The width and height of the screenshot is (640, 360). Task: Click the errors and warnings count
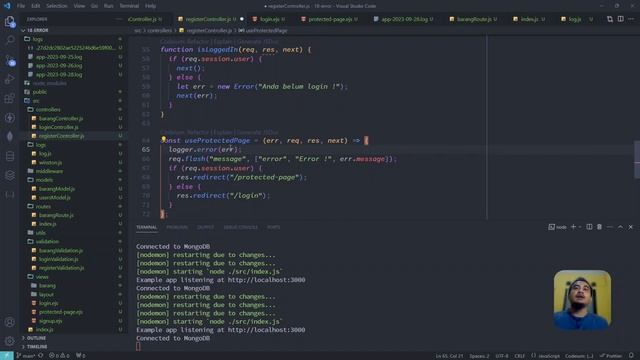coord(59,356)
